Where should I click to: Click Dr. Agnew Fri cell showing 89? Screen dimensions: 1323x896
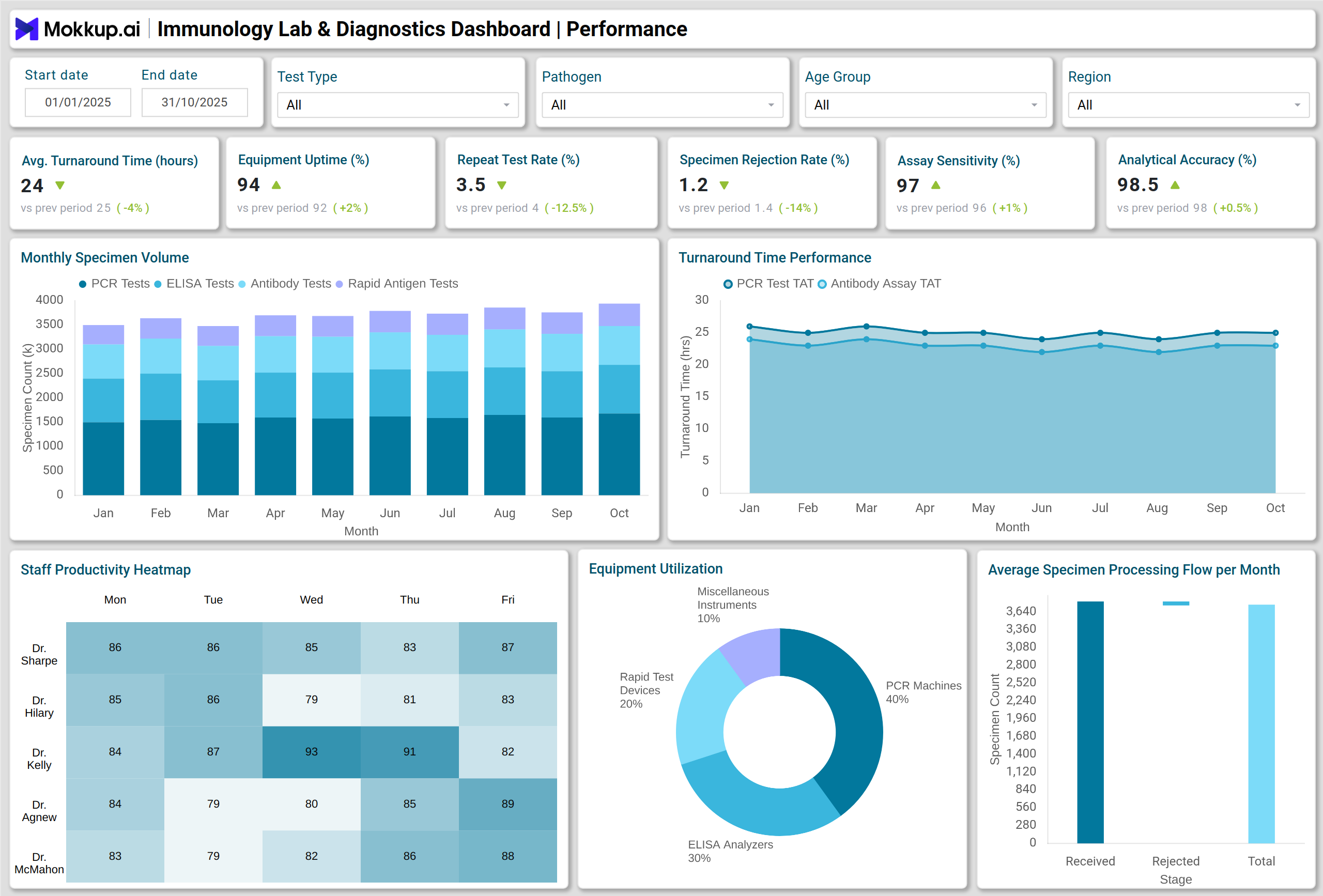coord(508,804)
